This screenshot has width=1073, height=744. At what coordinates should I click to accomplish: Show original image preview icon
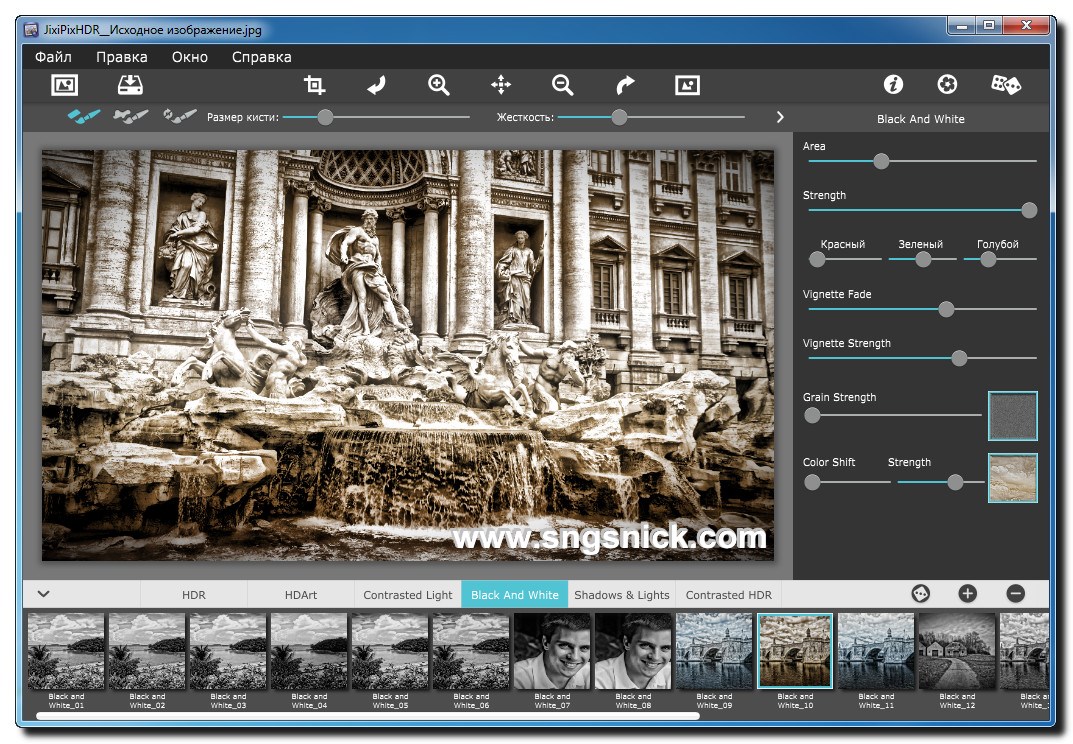687,85
